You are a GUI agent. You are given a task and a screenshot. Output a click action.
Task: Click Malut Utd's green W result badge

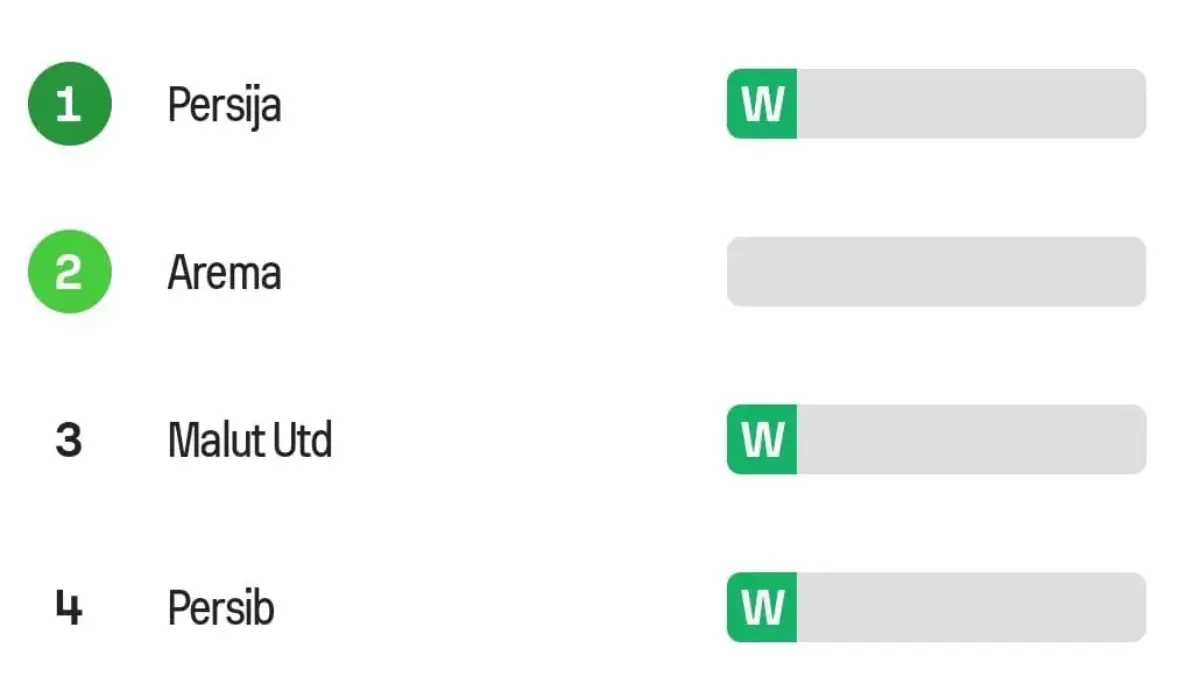(762, 440)
